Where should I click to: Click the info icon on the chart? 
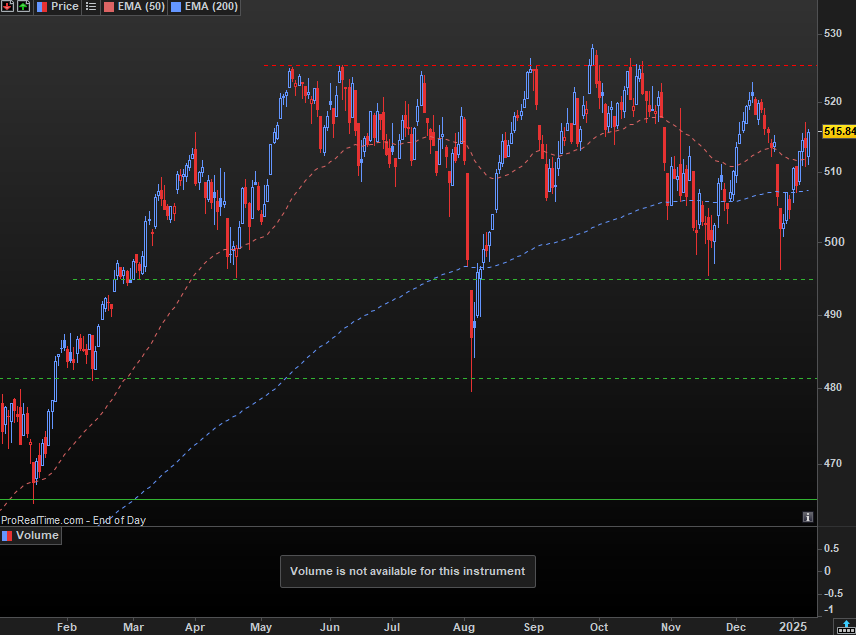(808, 517)
